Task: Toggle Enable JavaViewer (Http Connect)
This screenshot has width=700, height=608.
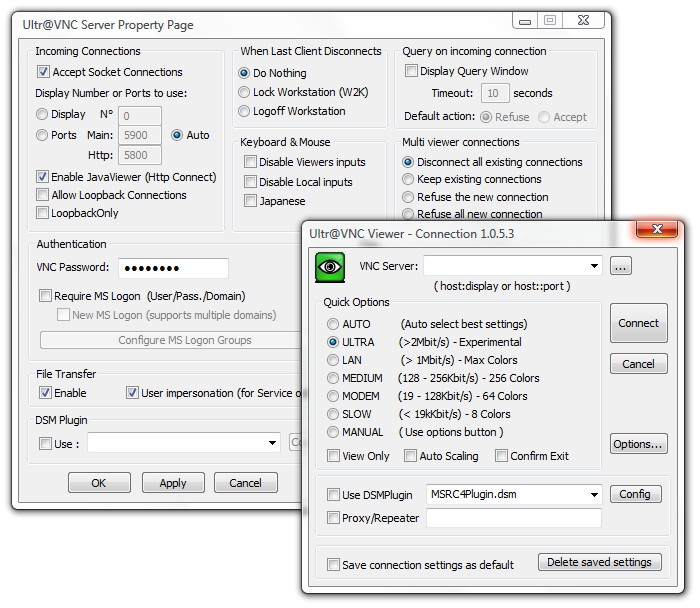Action: [x=42, y=177]
